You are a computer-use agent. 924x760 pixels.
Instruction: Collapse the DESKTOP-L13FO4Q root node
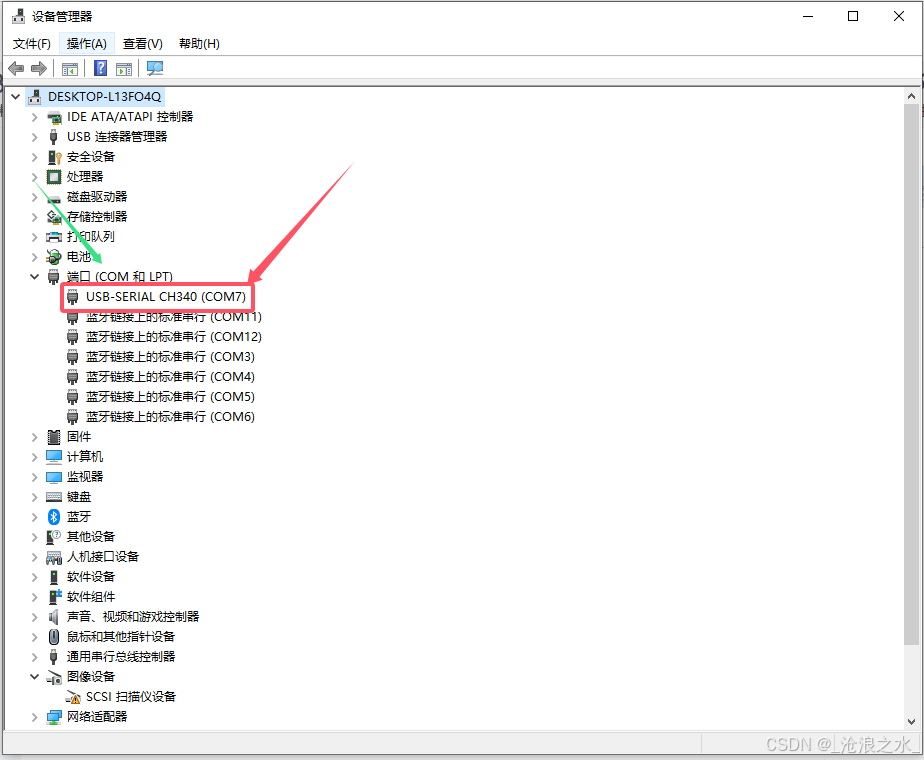[x=16, y=97]
